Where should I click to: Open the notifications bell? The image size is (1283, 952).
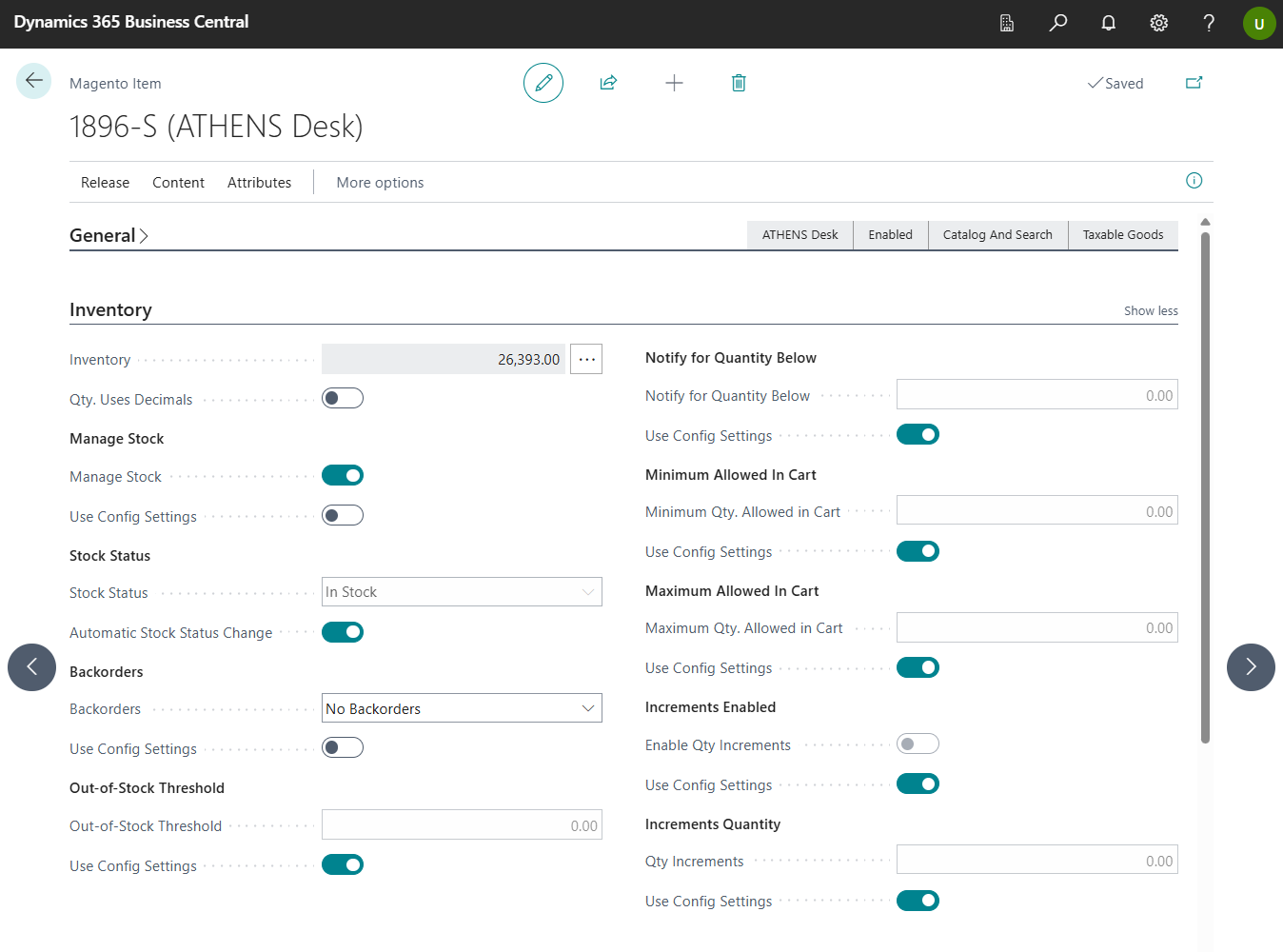(1108, 23)
